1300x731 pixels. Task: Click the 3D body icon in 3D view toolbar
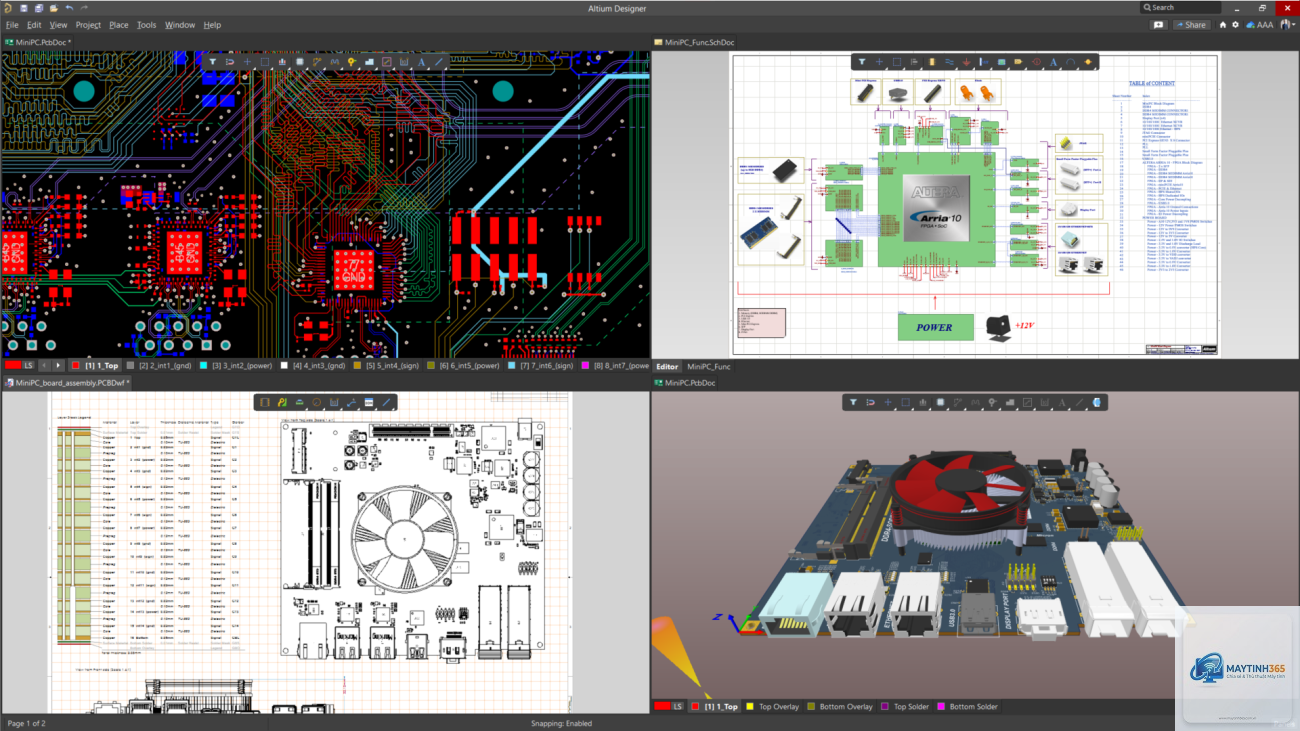tap(1096, 402)
